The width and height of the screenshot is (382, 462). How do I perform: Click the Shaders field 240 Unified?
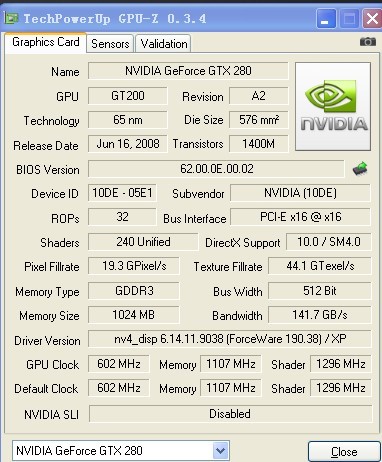point(143,242)
